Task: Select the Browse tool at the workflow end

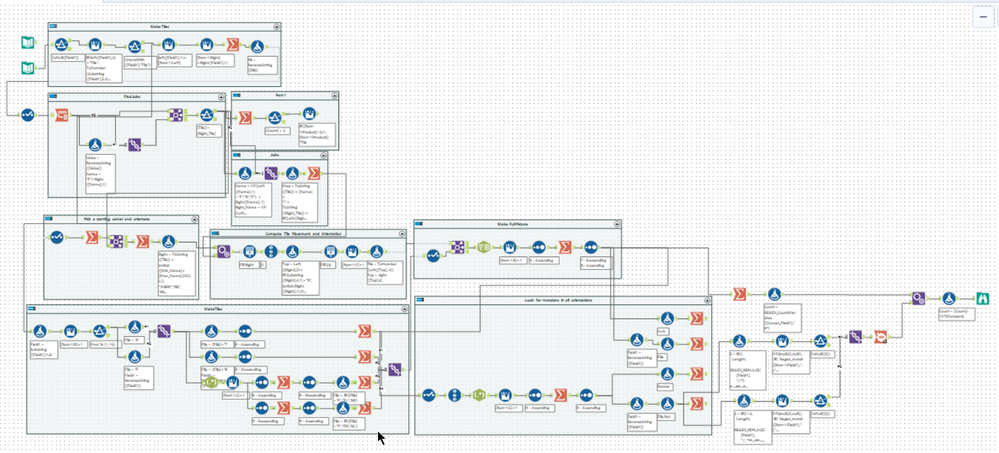Action: (x=984, y=298)
